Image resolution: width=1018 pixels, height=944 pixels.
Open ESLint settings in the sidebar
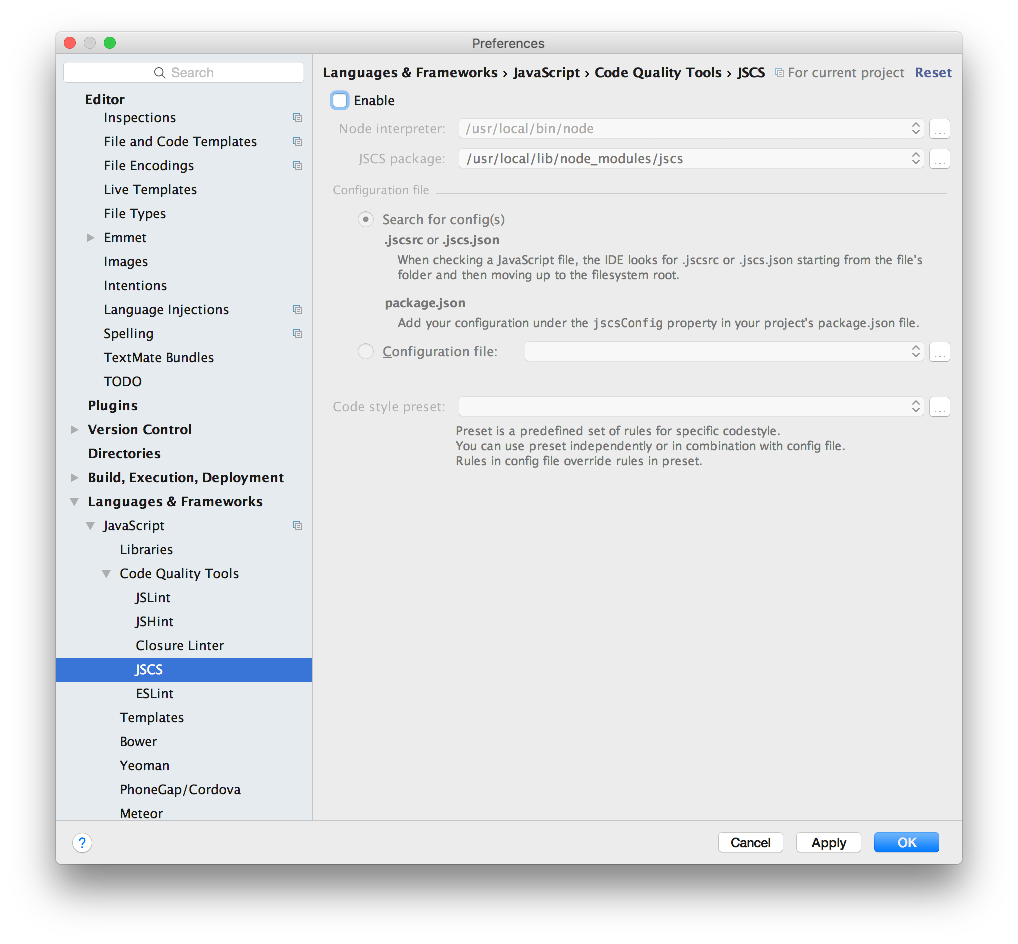click(x=155, y=694)
